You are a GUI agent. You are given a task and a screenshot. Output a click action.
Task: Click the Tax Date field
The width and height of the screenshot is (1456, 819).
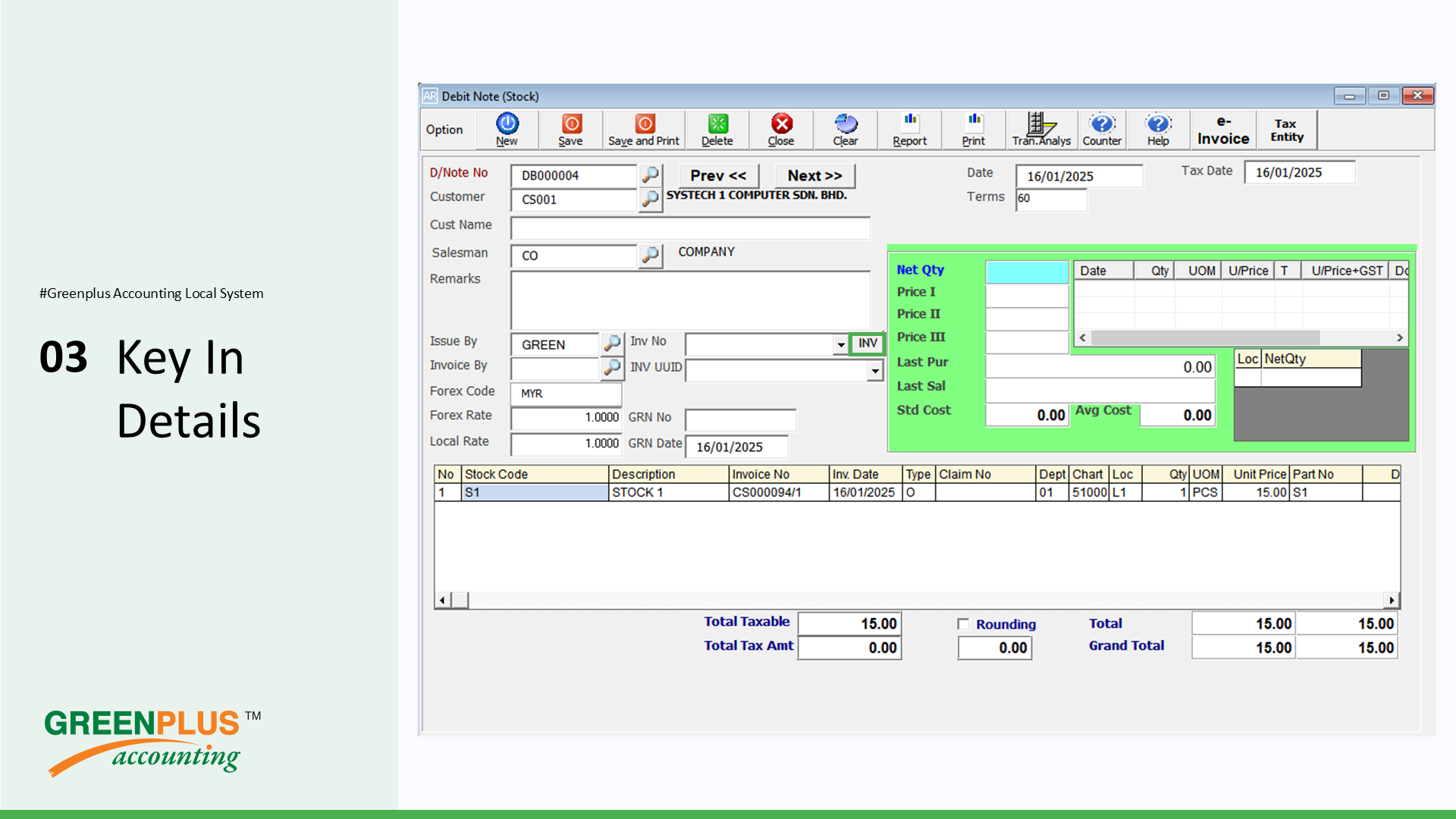(x=1300, y=172)
